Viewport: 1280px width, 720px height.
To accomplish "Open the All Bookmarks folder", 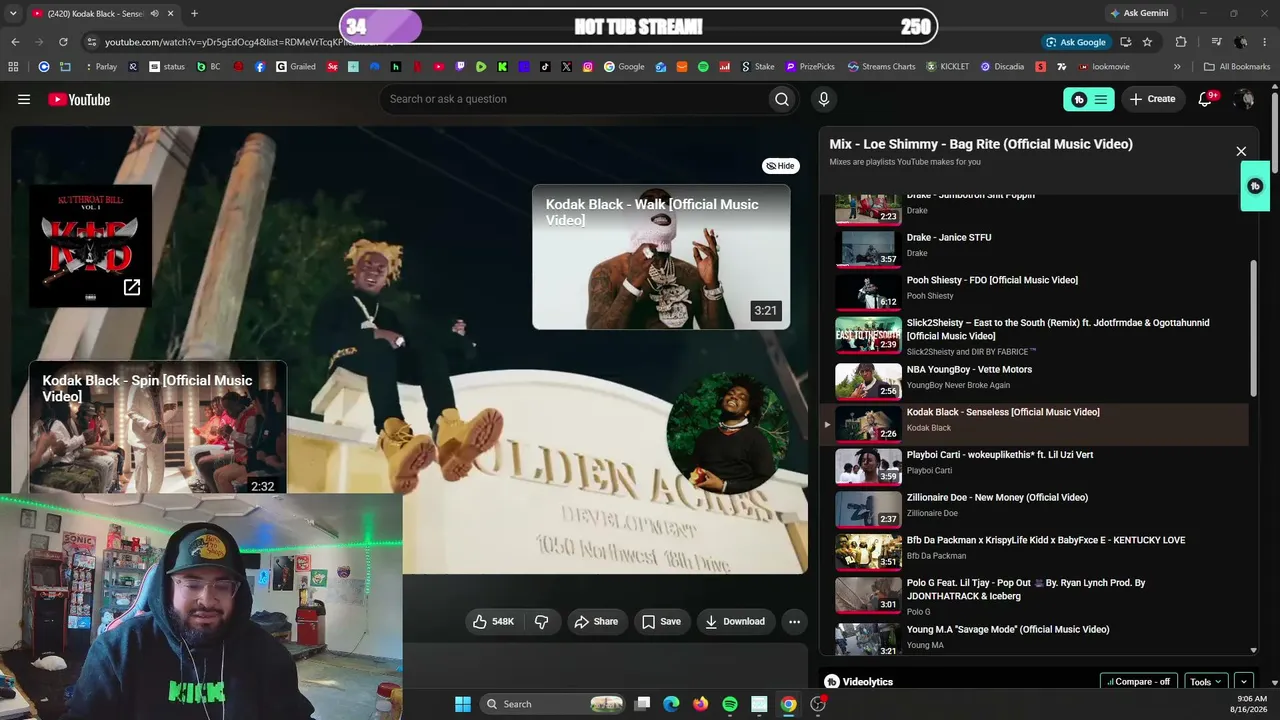I will tap(1237, 67).
